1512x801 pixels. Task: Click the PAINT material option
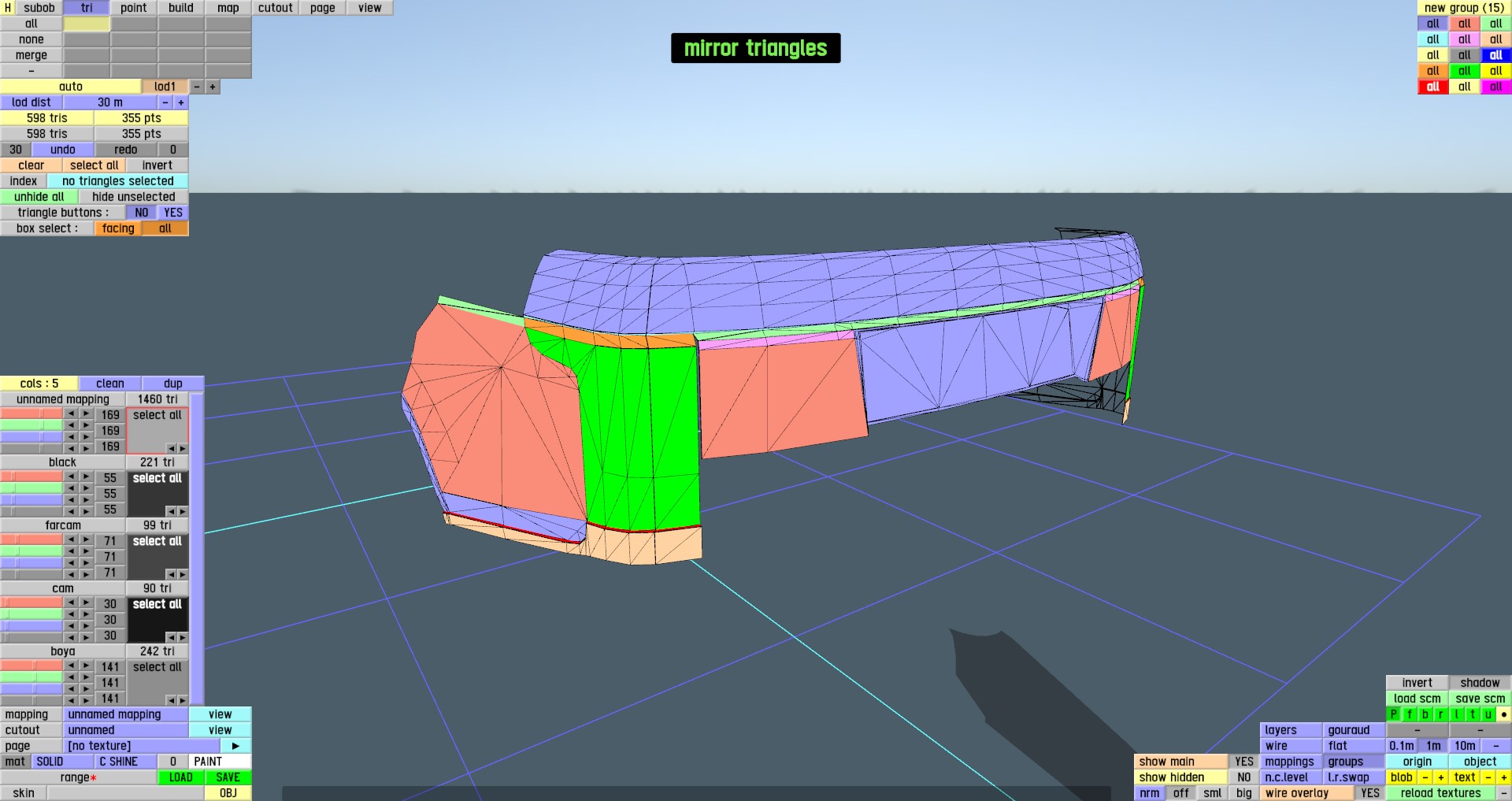(220, 762)
